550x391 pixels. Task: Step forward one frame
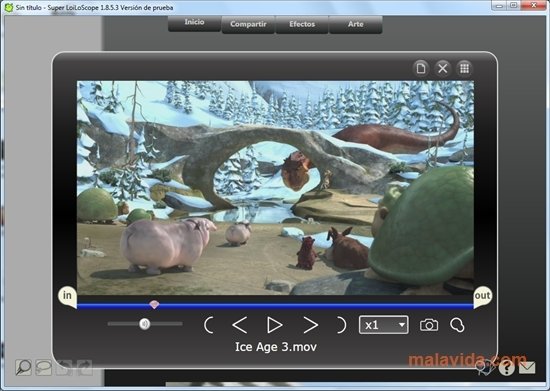coord(310,325)
